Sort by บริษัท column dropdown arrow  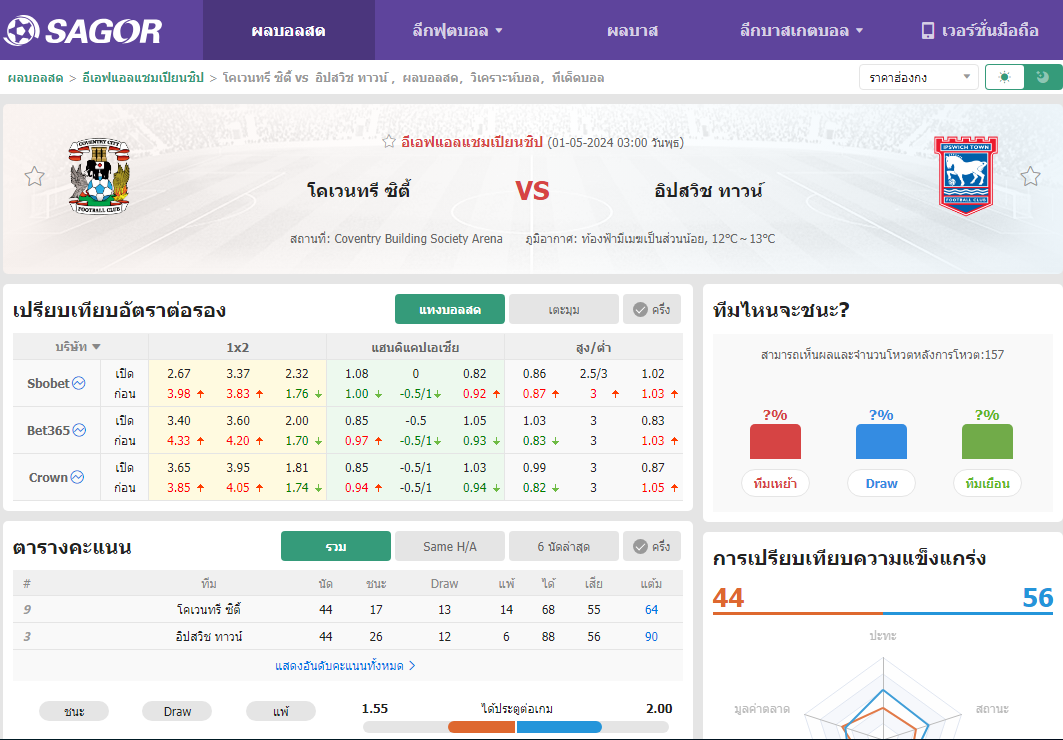pyautogui.click(x=96, y=347)
